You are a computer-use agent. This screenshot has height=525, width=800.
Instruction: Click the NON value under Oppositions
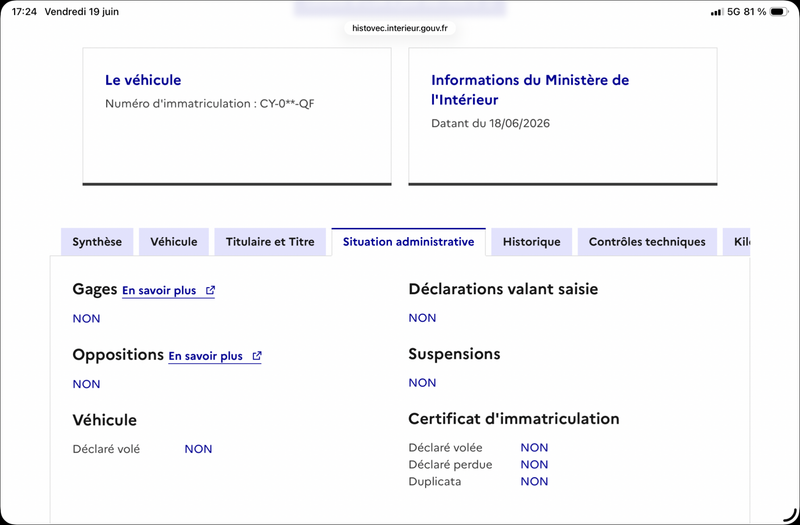tap(86, 384)
